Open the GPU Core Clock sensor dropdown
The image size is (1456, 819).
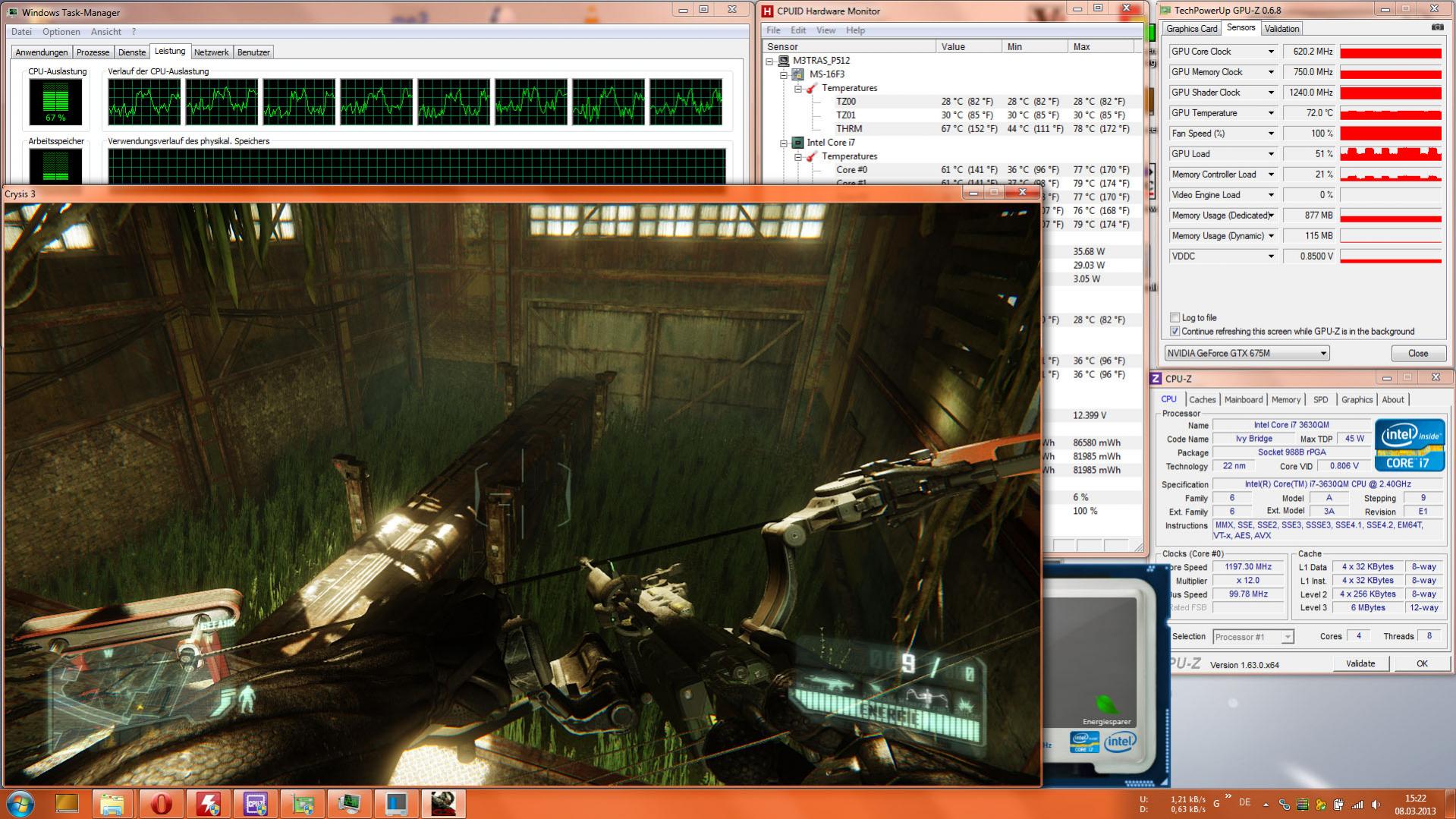(x=1271, y=52)
